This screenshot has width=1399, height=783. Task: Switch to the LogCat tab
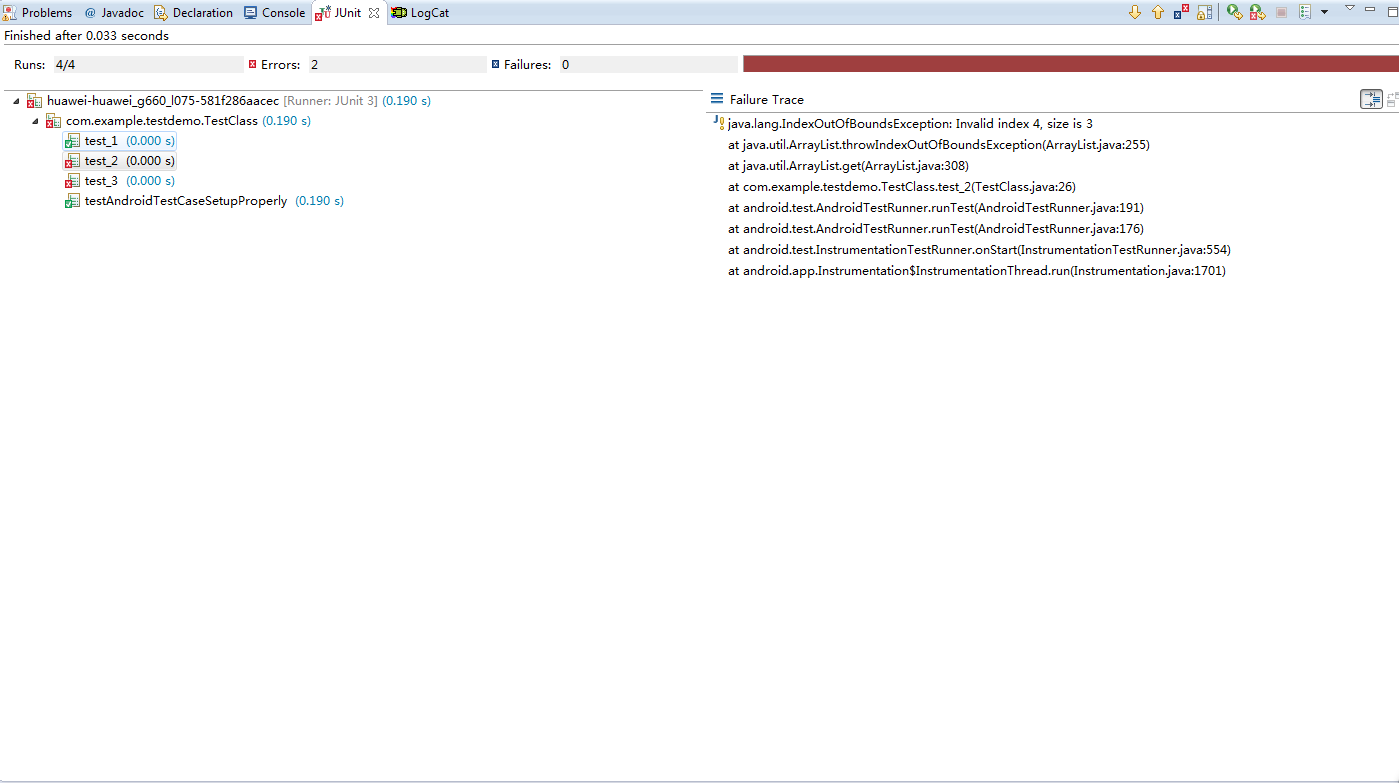click(421, 13)
